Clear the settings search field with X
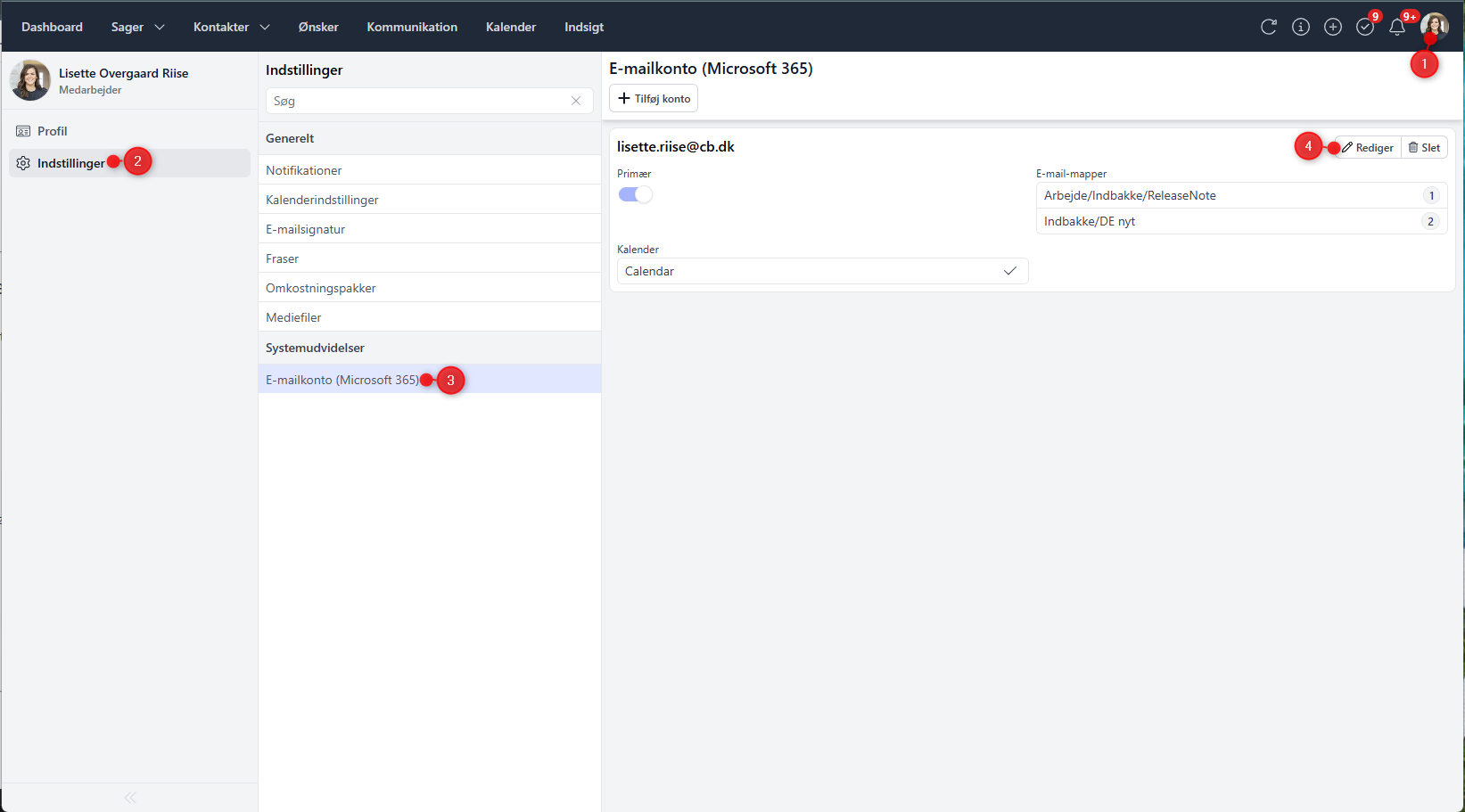Image resolution: width=1465 pixels, height=812 pixels. [576, 101]
